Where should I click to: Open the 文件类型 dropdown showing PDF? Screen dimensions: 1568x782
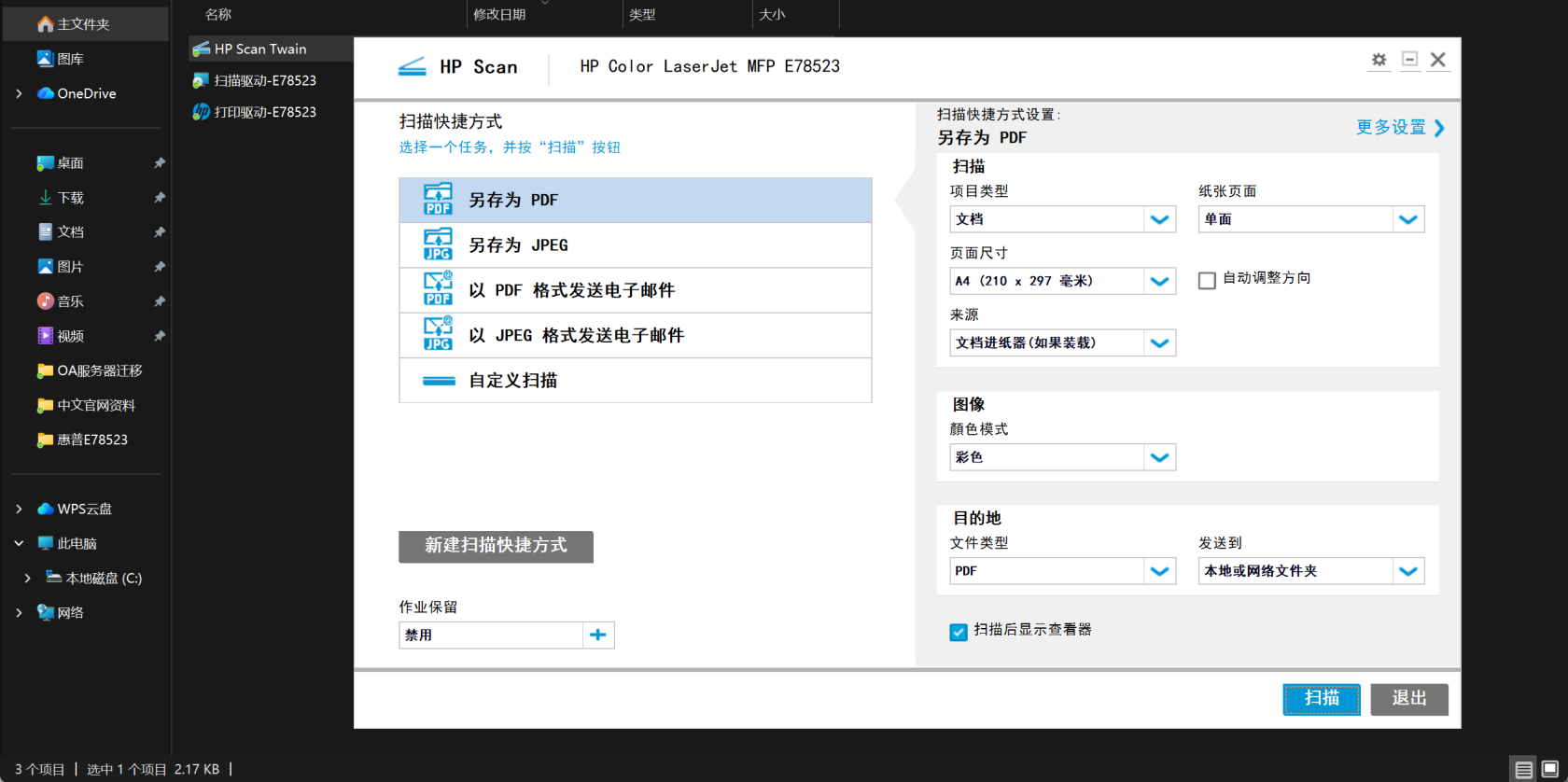(x=1062, y=571)
